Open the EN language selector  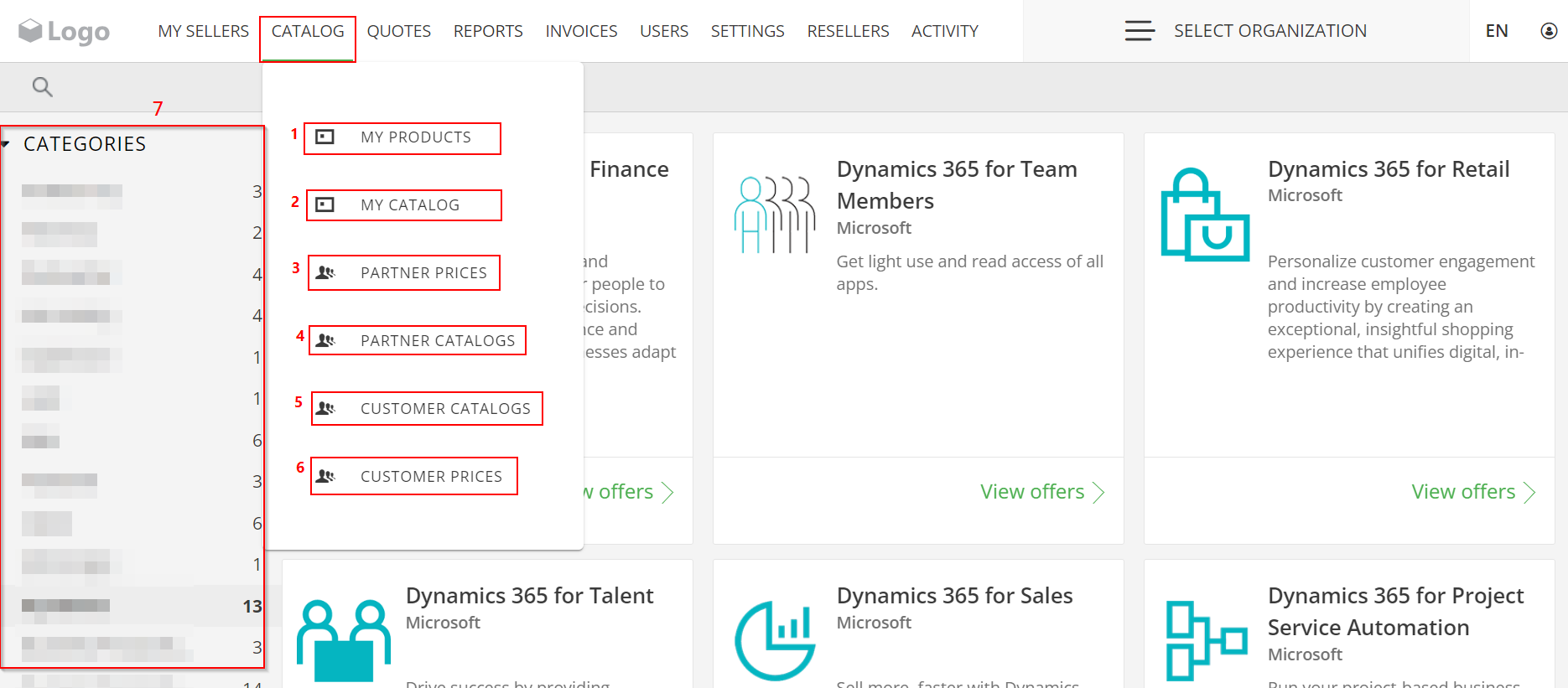point(1497,31)
